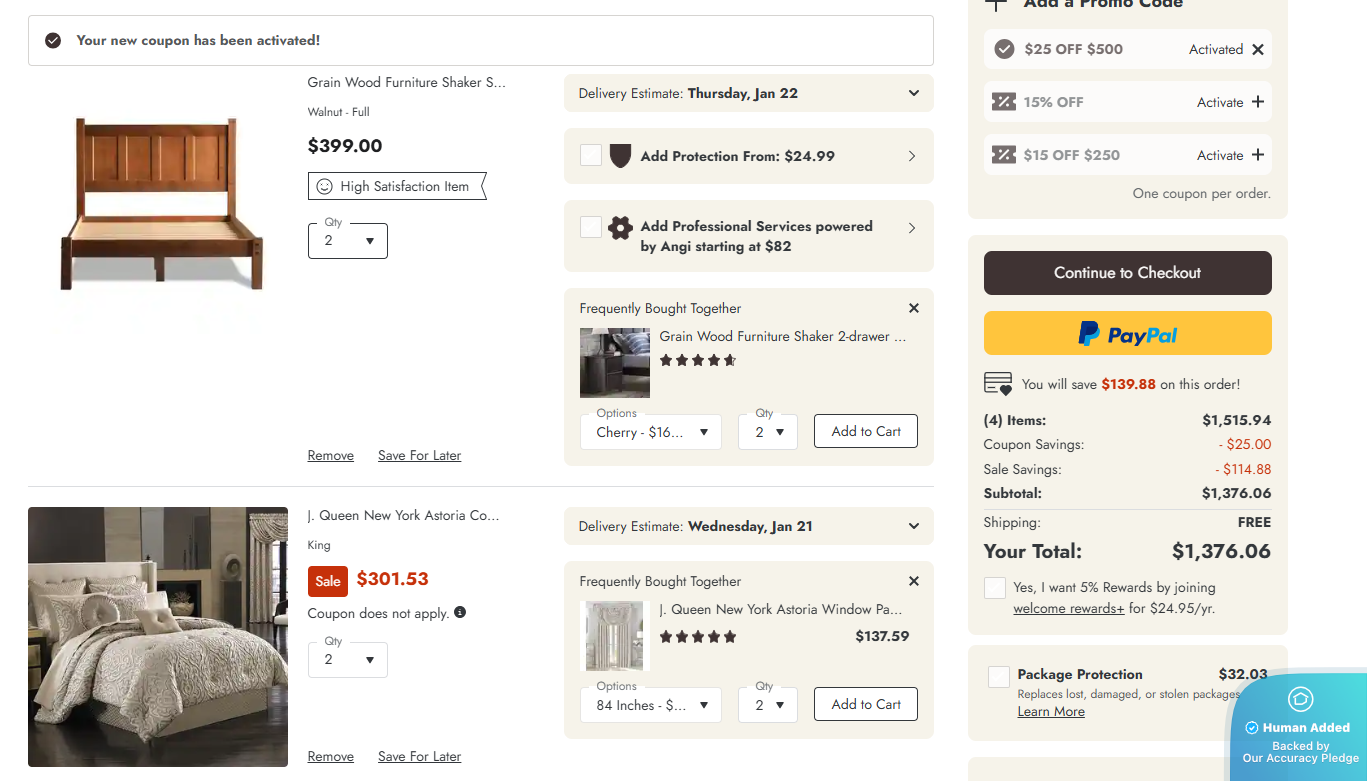Screen dimensions: 1367x781
Task: Dismiss Astoria Window Frequently Bought Together panel
Action: coord(913,582)
